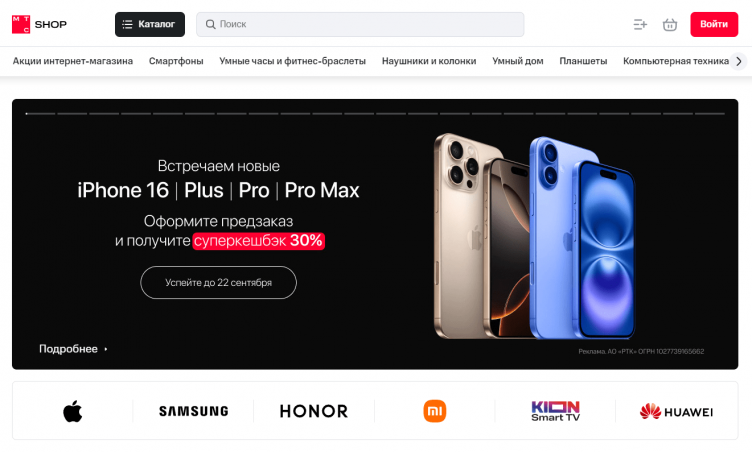Open the Honor brand logo
752x452 pixels.
314,411
